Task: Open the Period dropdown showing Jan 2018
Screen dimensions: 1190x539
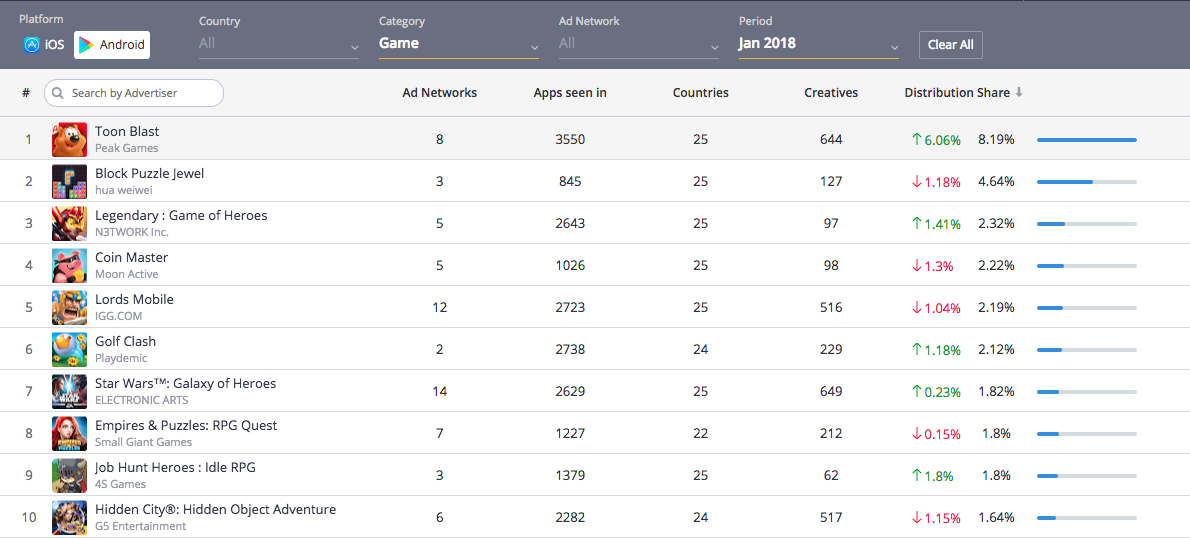Action: point(819,44)
